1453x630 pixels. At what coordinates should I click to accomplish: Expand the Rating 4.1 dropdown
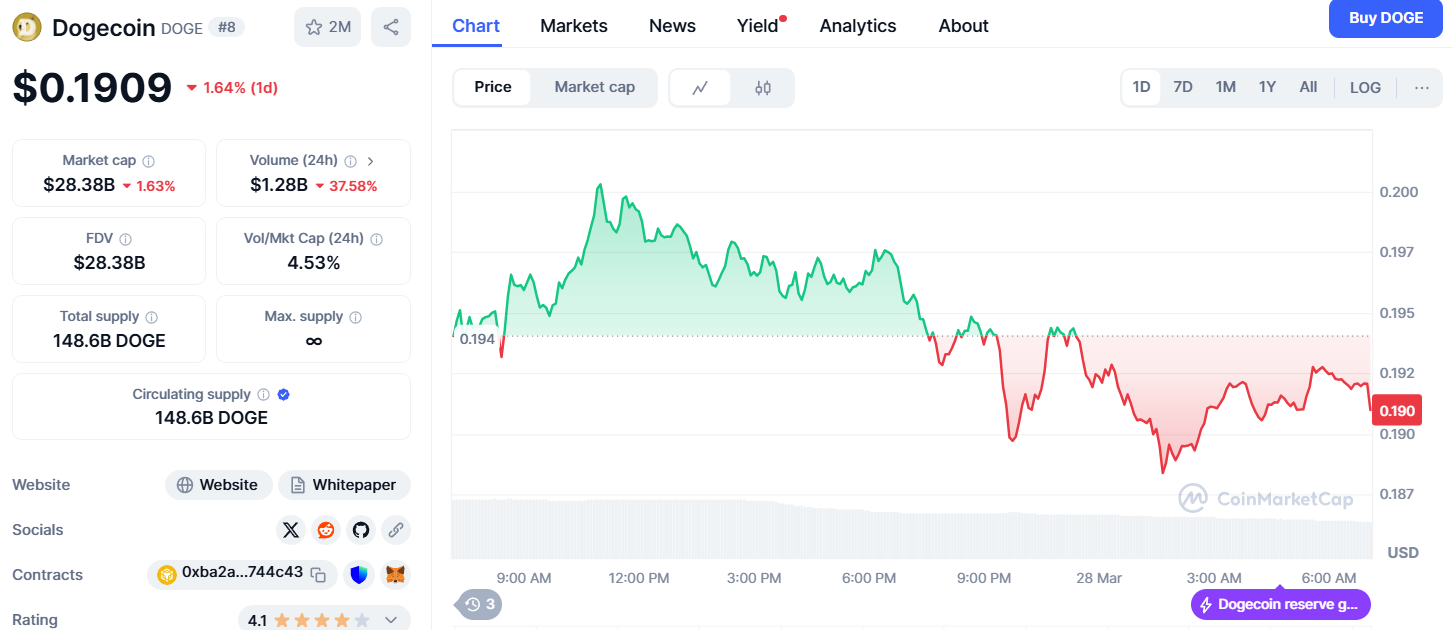pyautogui.click(x=391, y=620)
